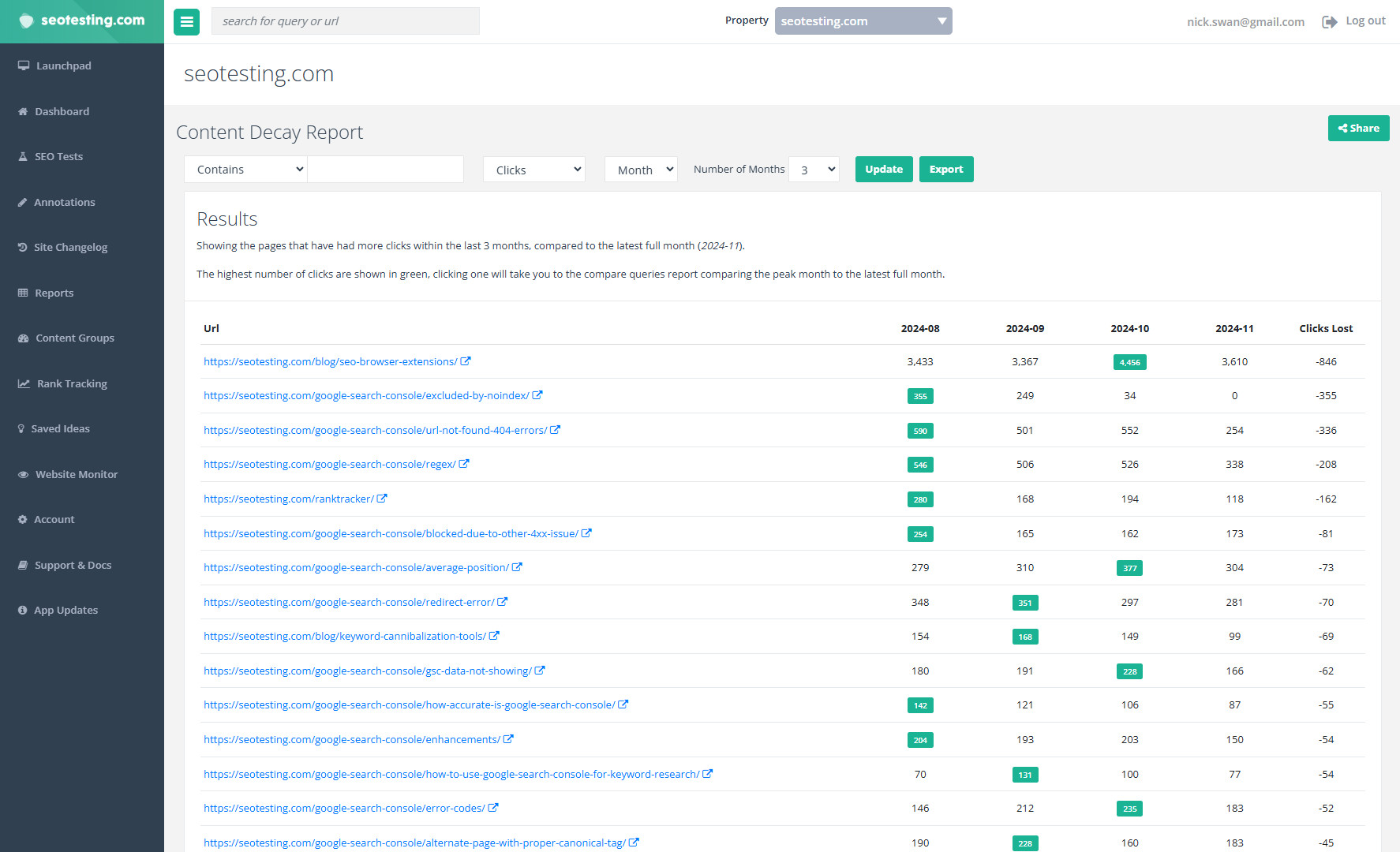Click the Clicks Lost column header

click(x=1326, y=328)
